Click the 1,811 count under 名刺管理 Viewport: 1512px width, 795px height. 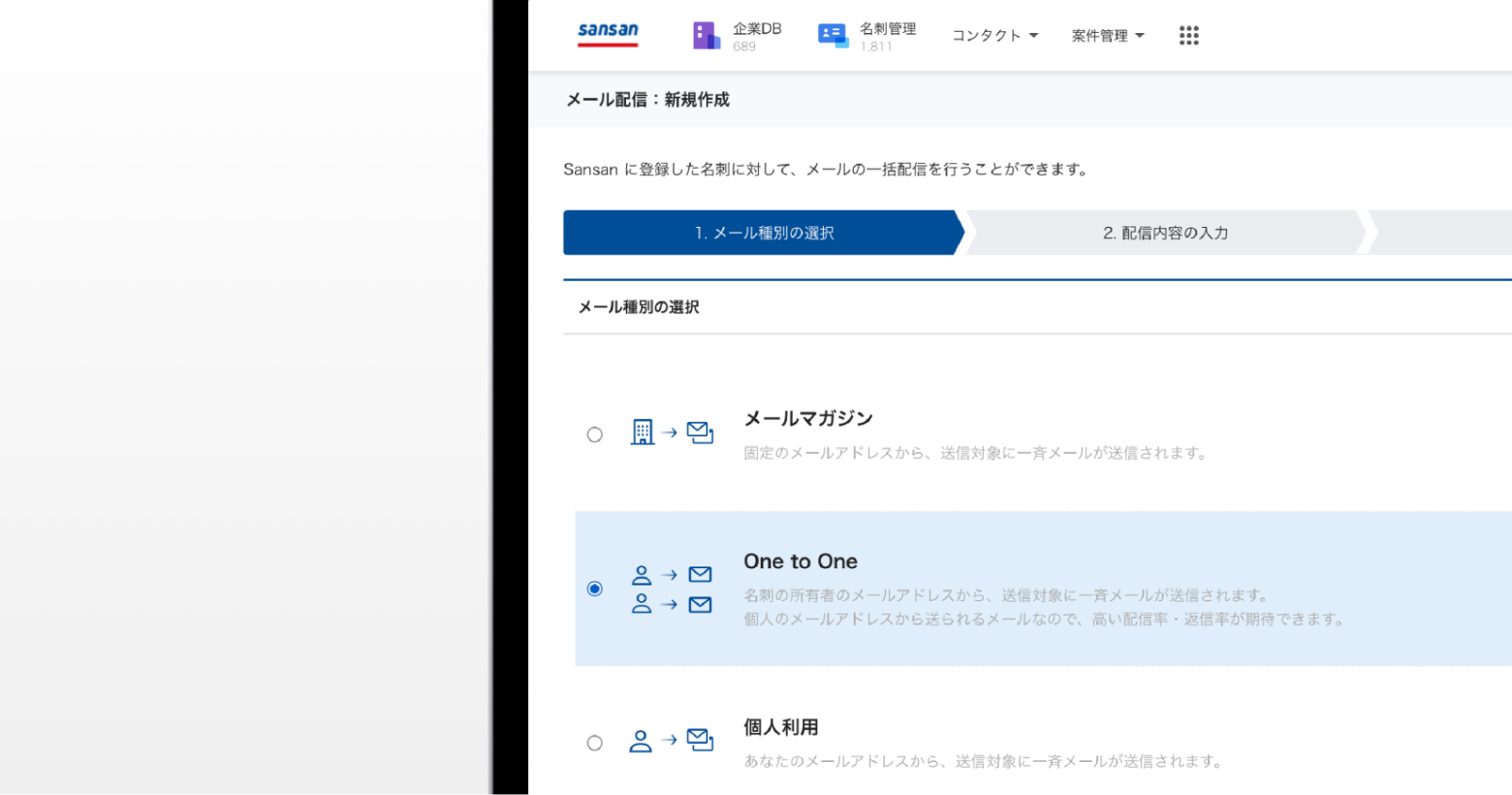[876, 47]
